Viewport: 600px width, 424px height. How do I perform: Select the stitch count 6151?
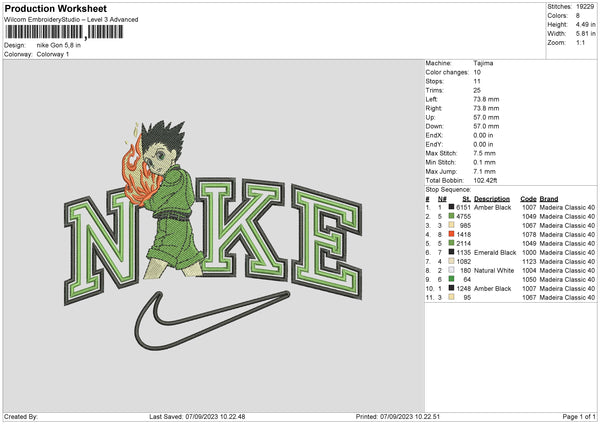pos(463,207)
